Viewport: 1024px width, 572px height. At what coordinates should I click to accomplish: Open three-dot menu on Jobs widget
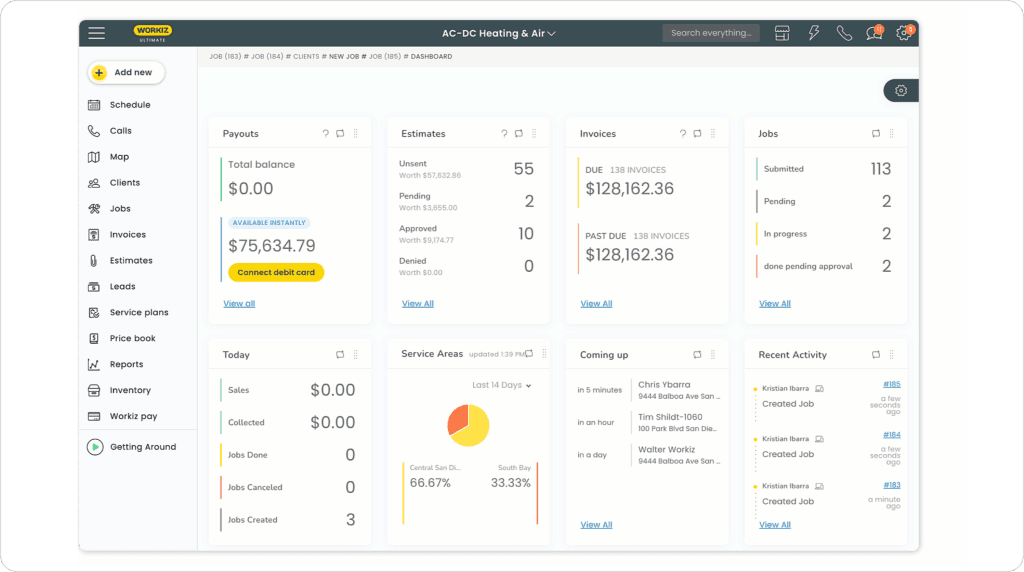pyautogui.click(x=891, y=134)
